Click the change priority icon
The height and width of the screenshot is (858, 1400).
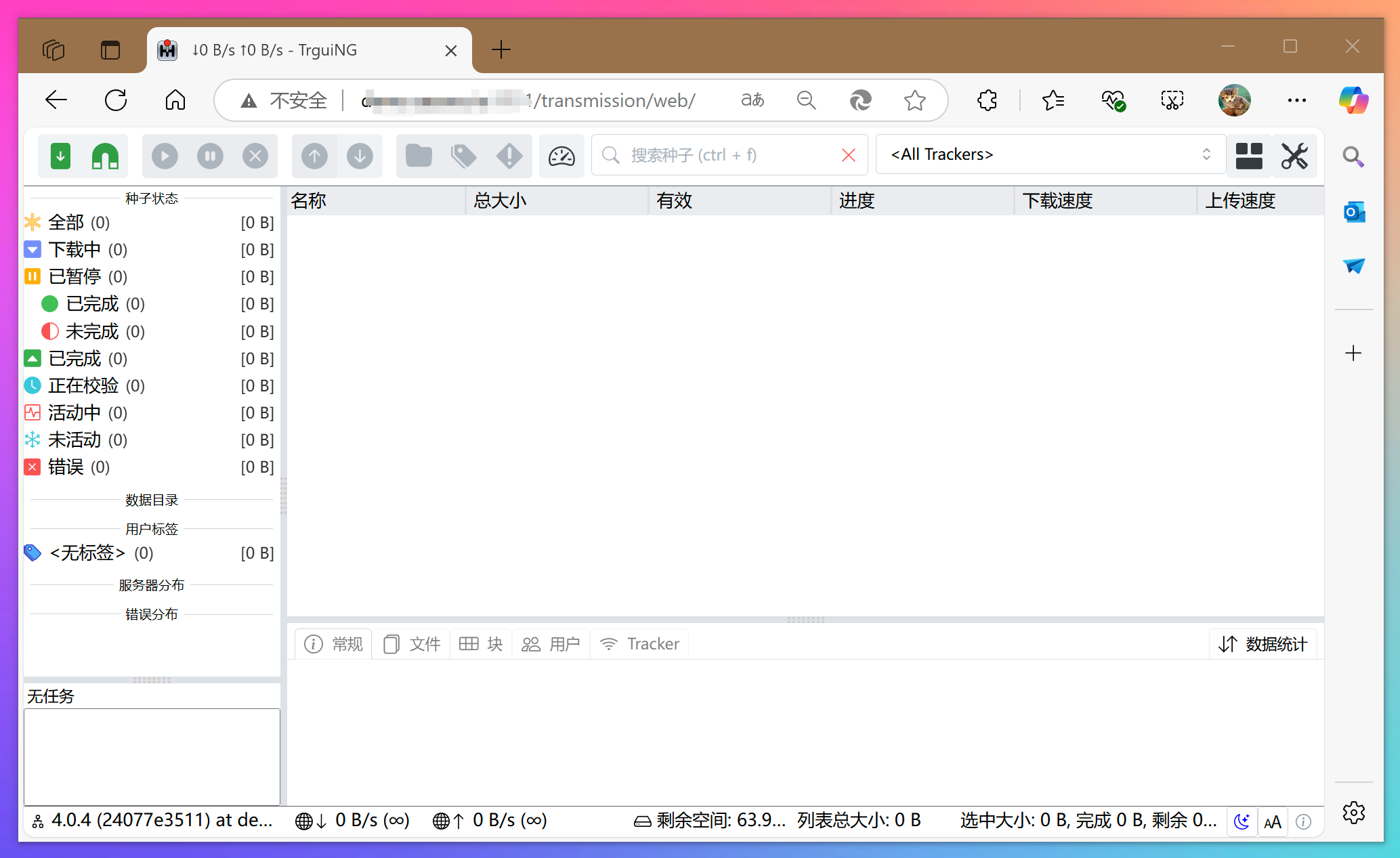(x=509, y=155)
